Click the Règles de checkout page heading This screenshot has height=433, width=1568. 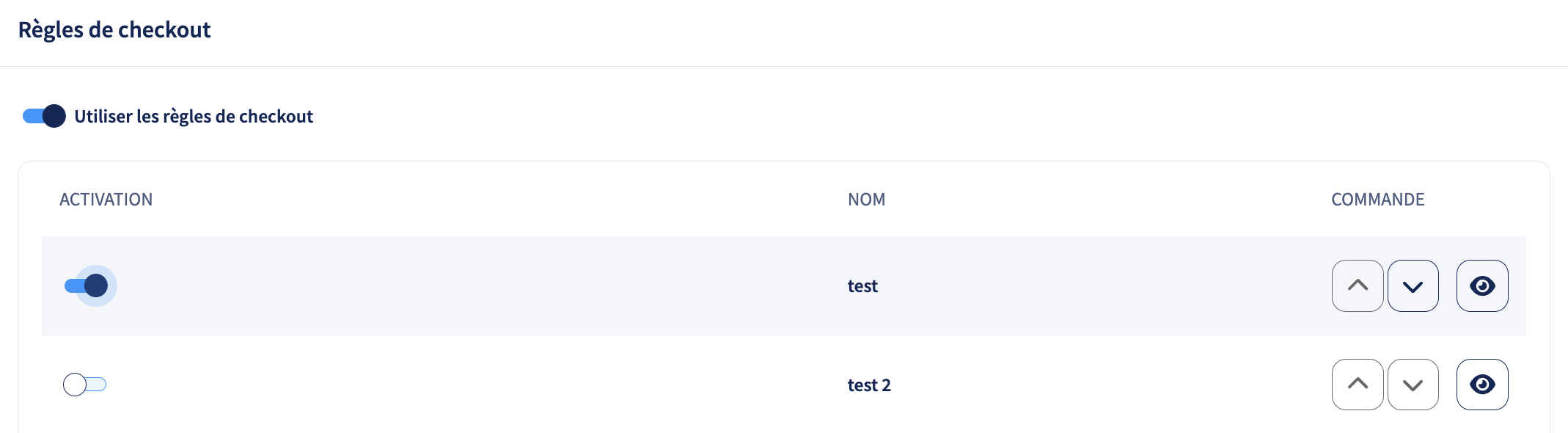pos(114,30)
